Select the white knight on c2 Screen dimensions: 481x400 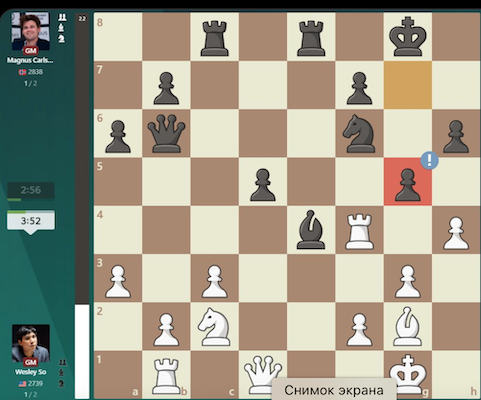214,327
